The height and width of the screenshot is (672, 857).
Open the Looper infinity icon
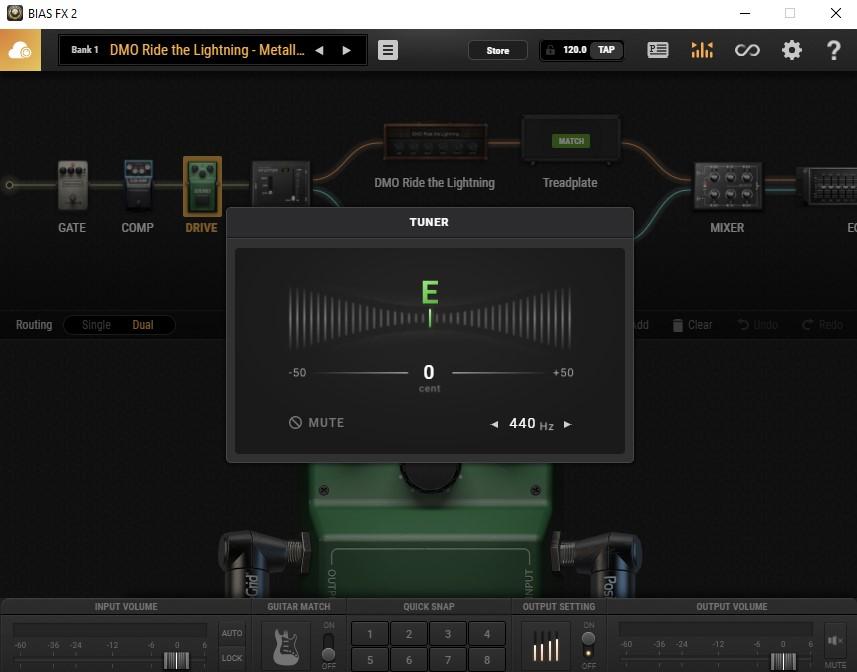[x=747, y=50]
